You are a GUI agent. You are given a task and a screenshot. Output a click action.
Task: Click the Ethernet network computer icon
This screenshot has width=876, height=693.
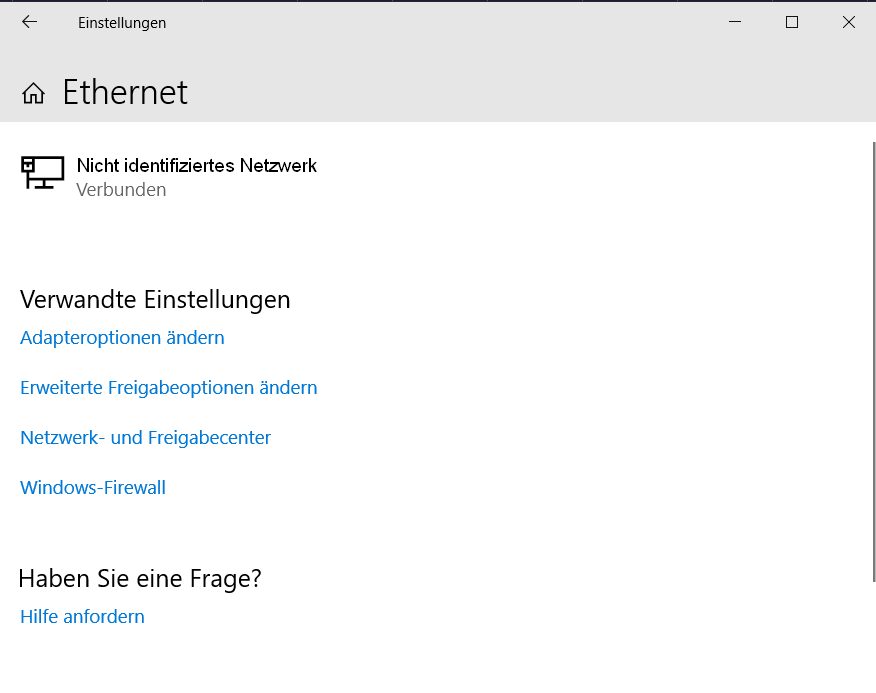point(42,173)
